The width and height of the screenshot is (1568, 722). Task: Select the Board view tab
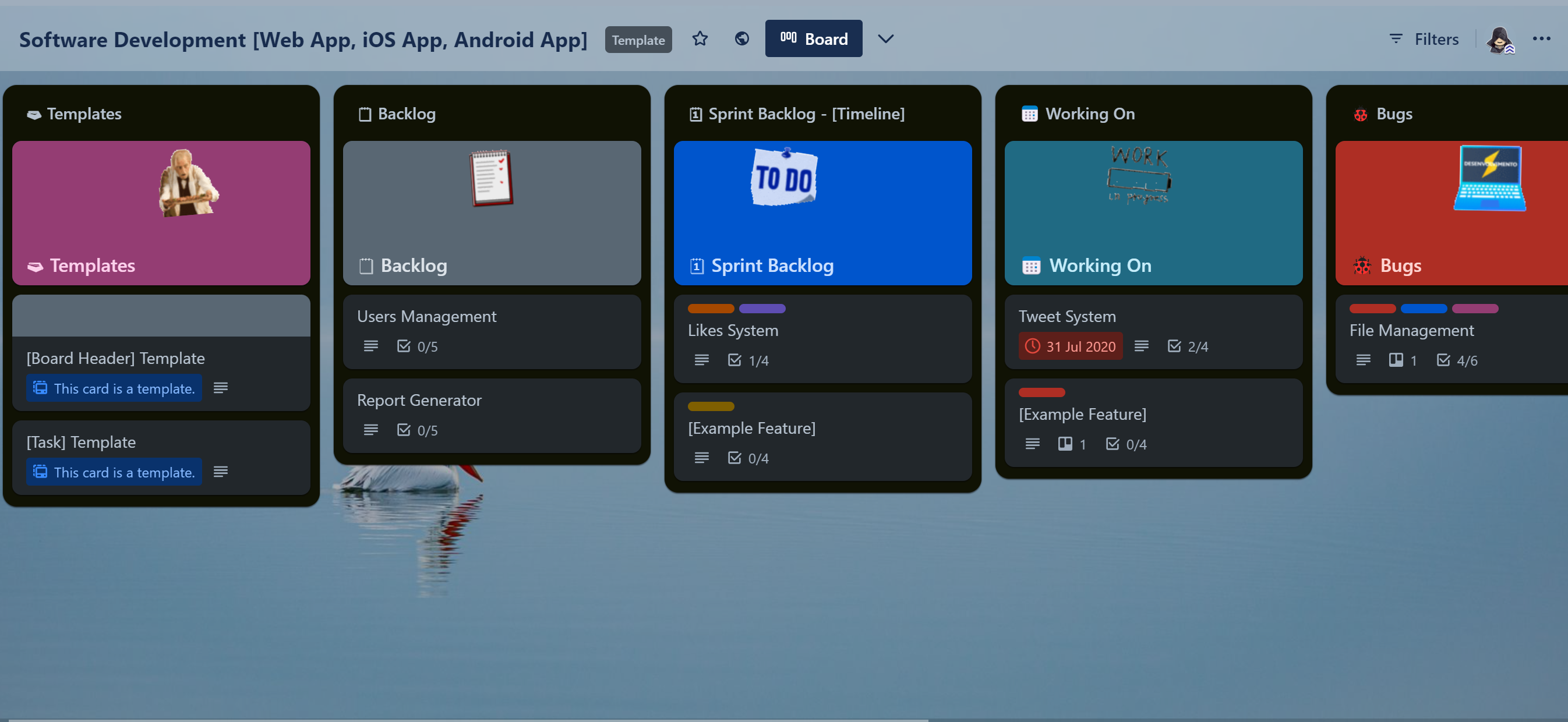[x=813, y=39]
